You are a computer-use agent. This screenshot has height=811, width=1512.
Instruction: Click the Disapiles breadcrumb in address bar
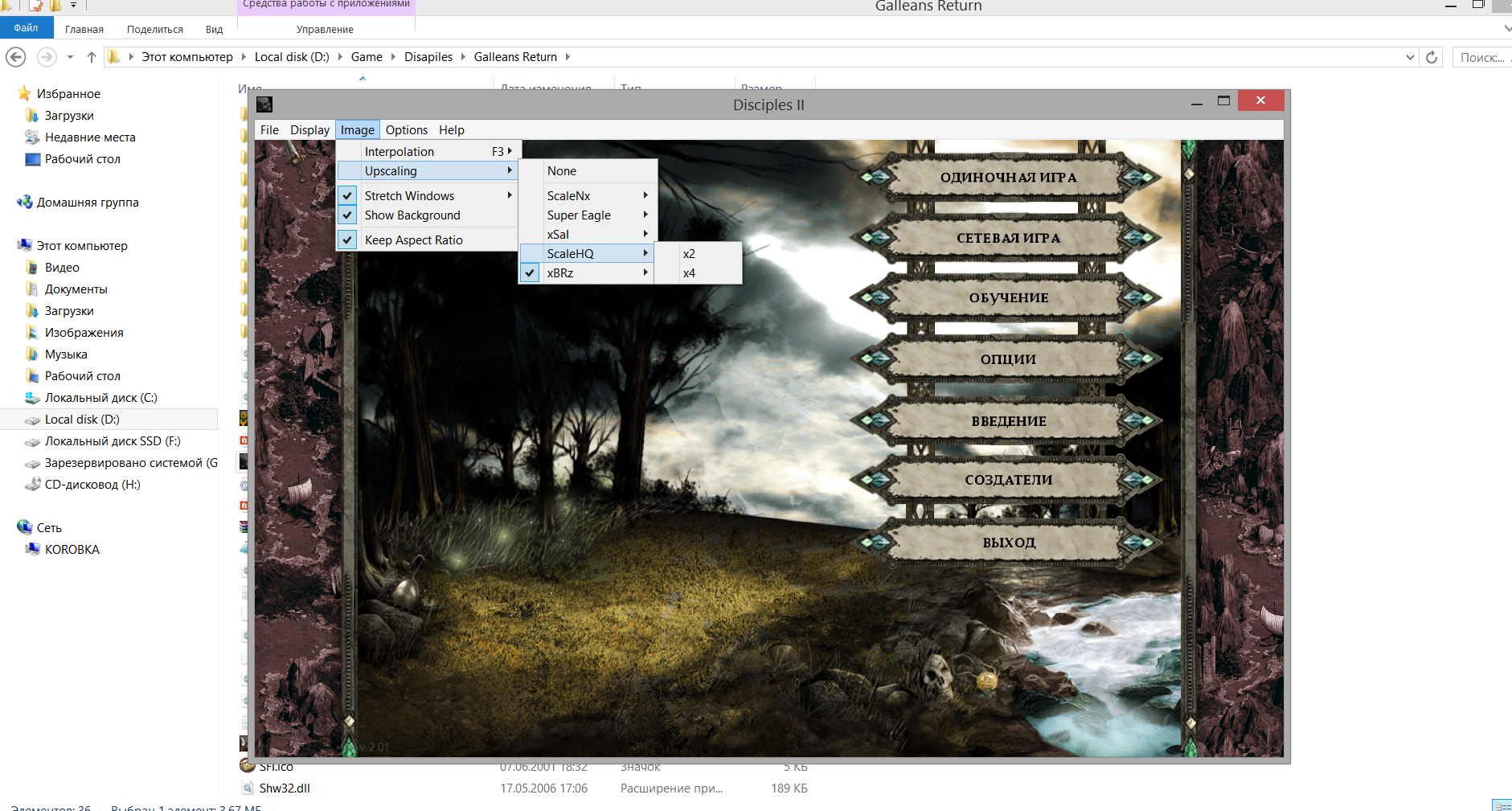(428, 57)
